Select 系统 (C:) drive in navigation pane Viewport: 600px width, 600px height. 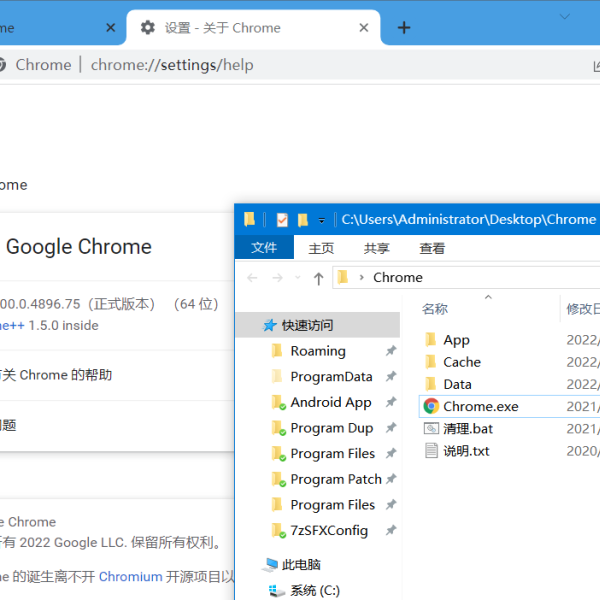tap(315, 590)
